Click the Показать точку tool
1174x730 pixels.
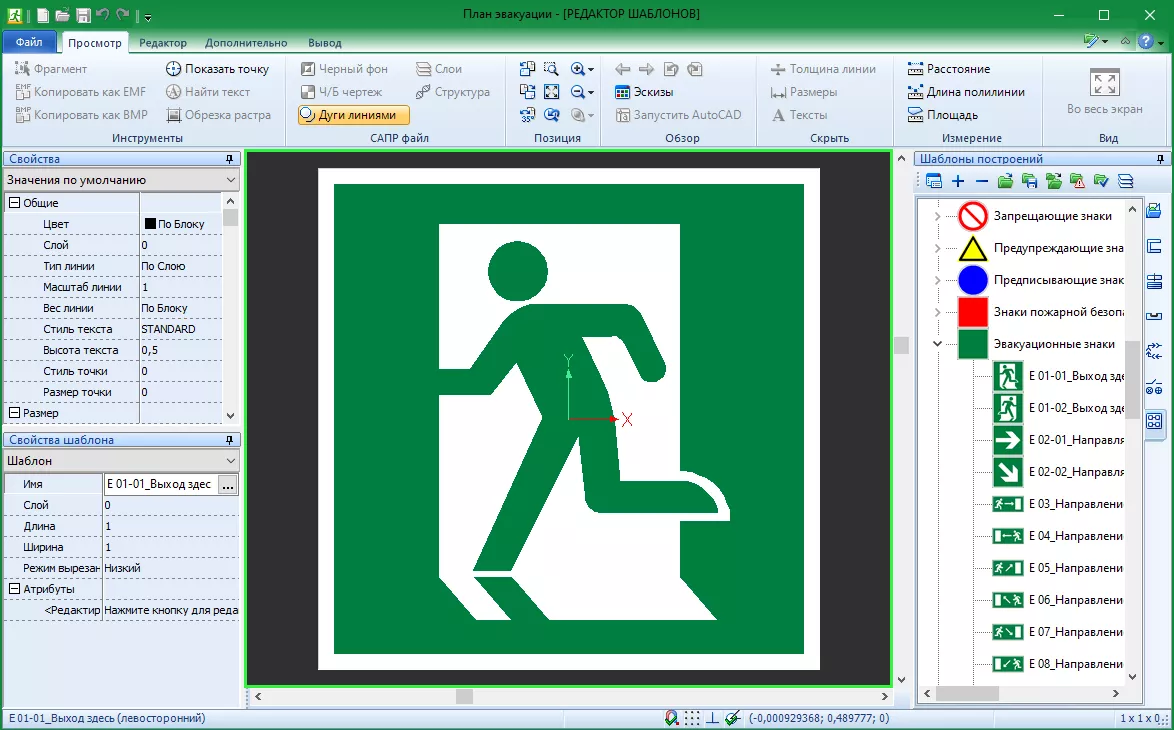[217, 69]
